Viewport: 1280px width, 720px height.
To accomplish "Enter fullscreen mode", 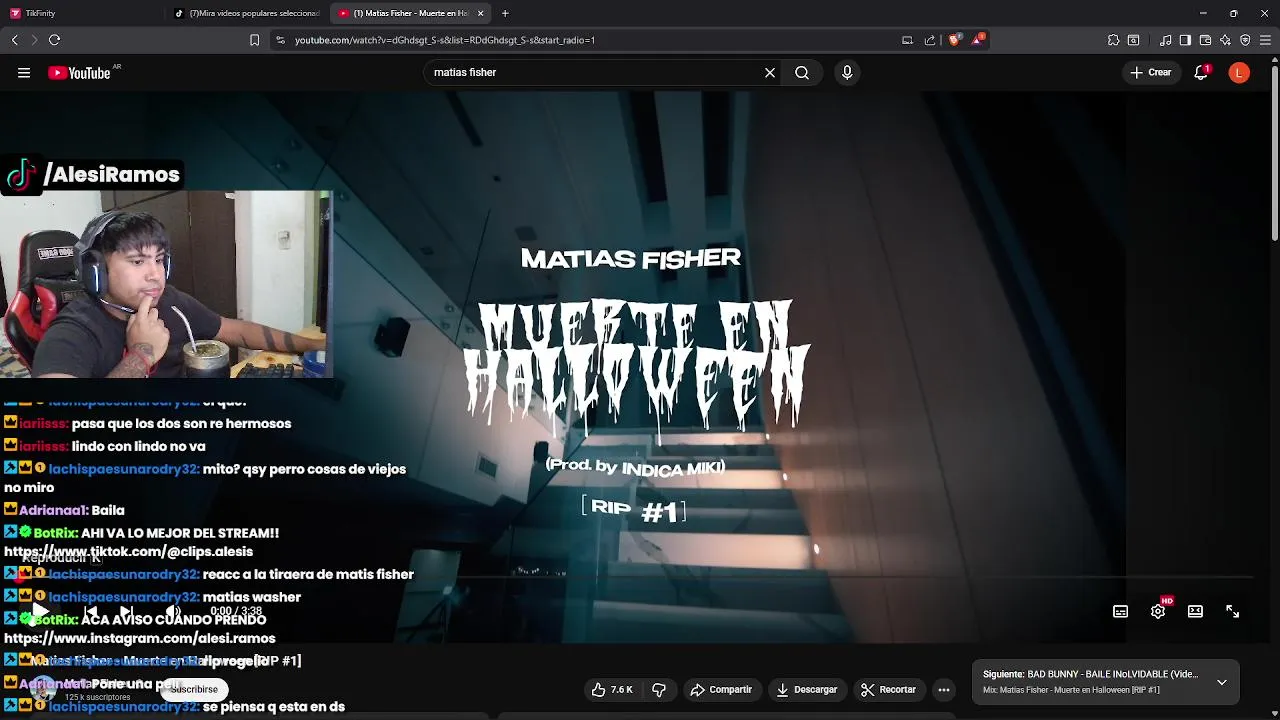I will click(x=1233, y=611).
